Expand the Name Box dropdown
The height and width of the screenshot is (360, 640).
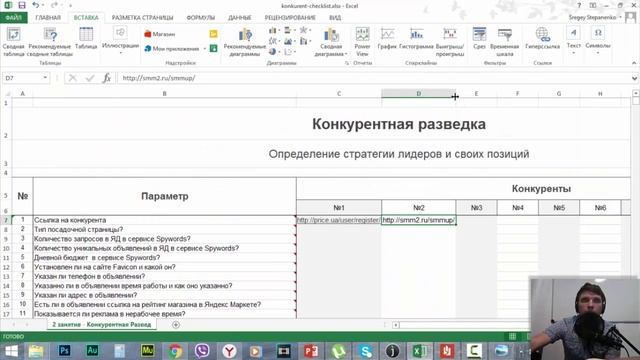pos(45,78)
